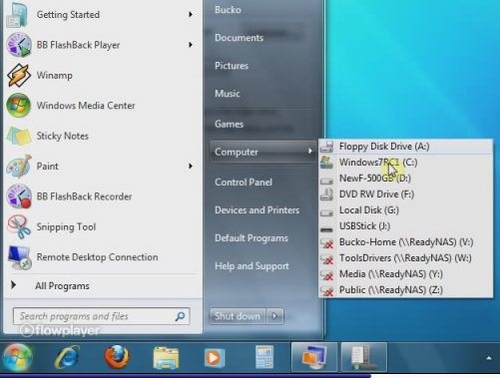The image size is (500, 378).
Task: Open Windows Explorer folder taskbar icon
Action: tap(166, 358)
